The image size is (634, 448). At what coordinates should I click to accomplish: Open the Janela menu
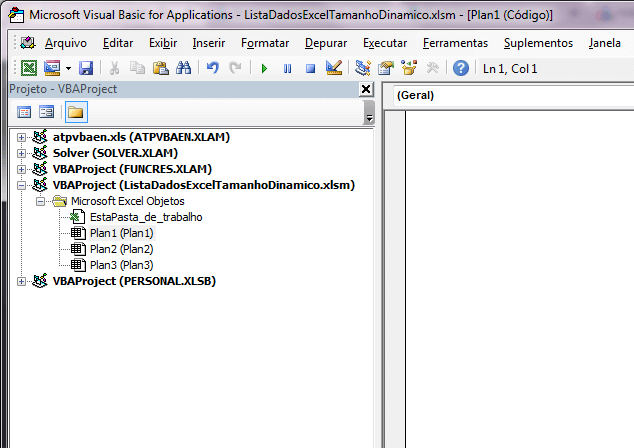click(604, 43)
